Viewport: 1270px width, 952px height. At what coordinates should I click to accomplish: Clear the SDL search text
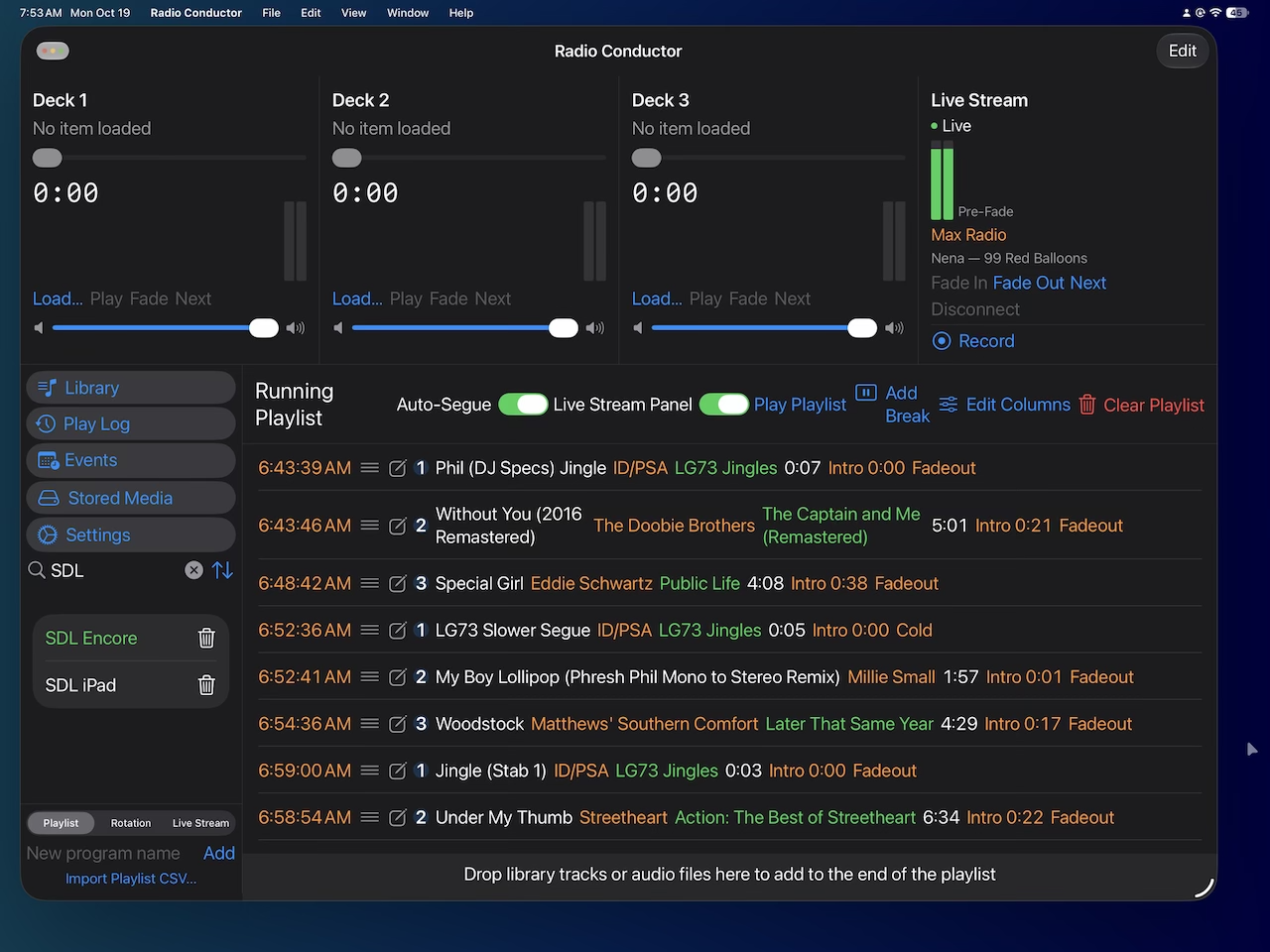point(193,570)
